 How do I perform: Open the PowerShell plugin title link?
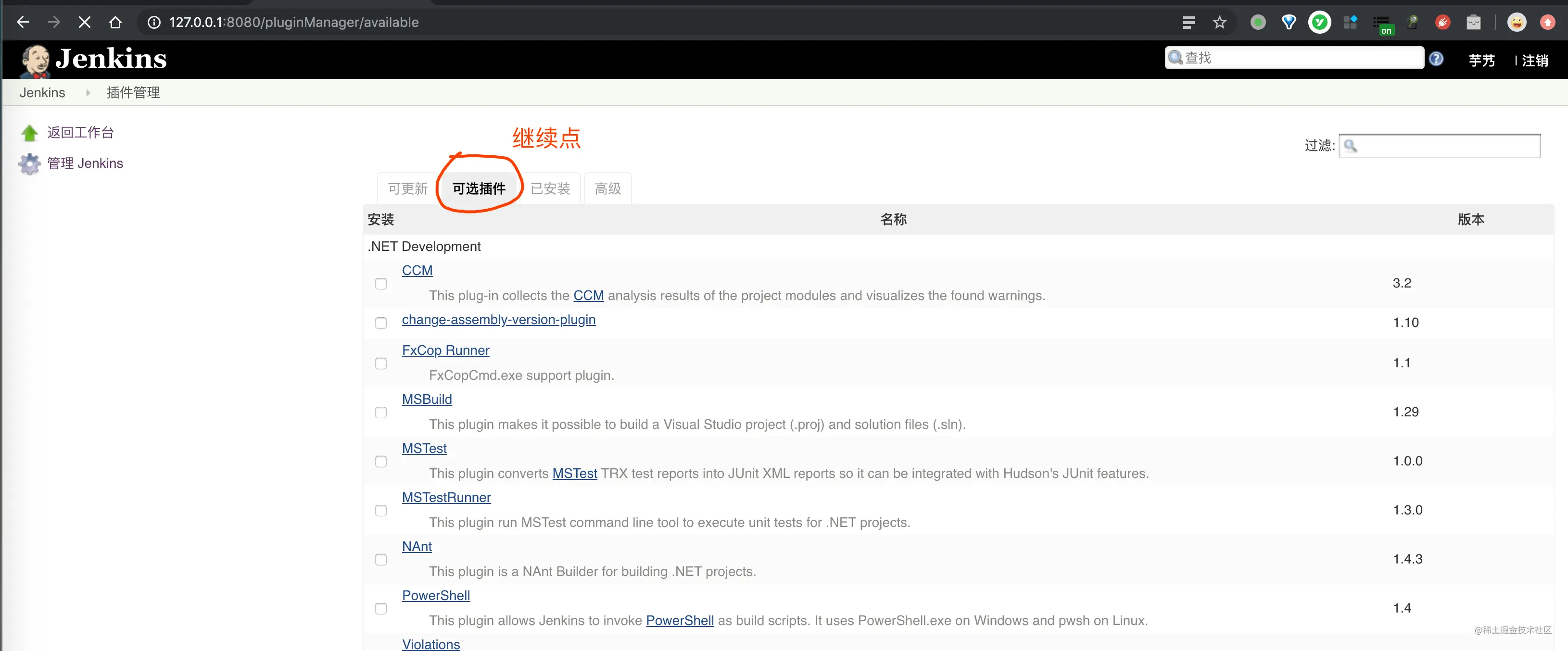pos(436,596)
